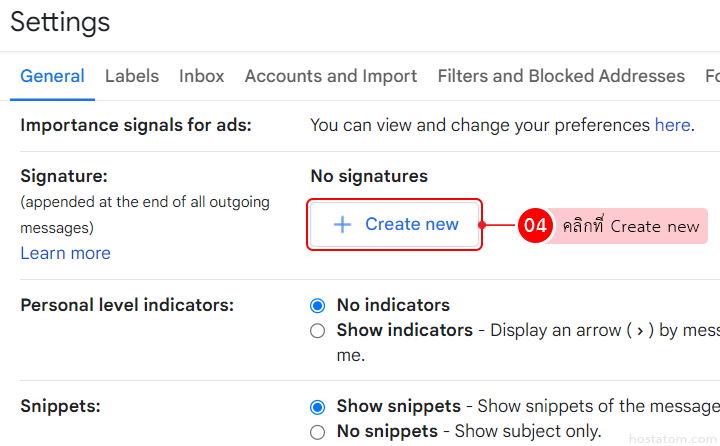This screenshot has width=720, height=446.
Task: Choose the Show snippets radio button
Action: [318, 407]
